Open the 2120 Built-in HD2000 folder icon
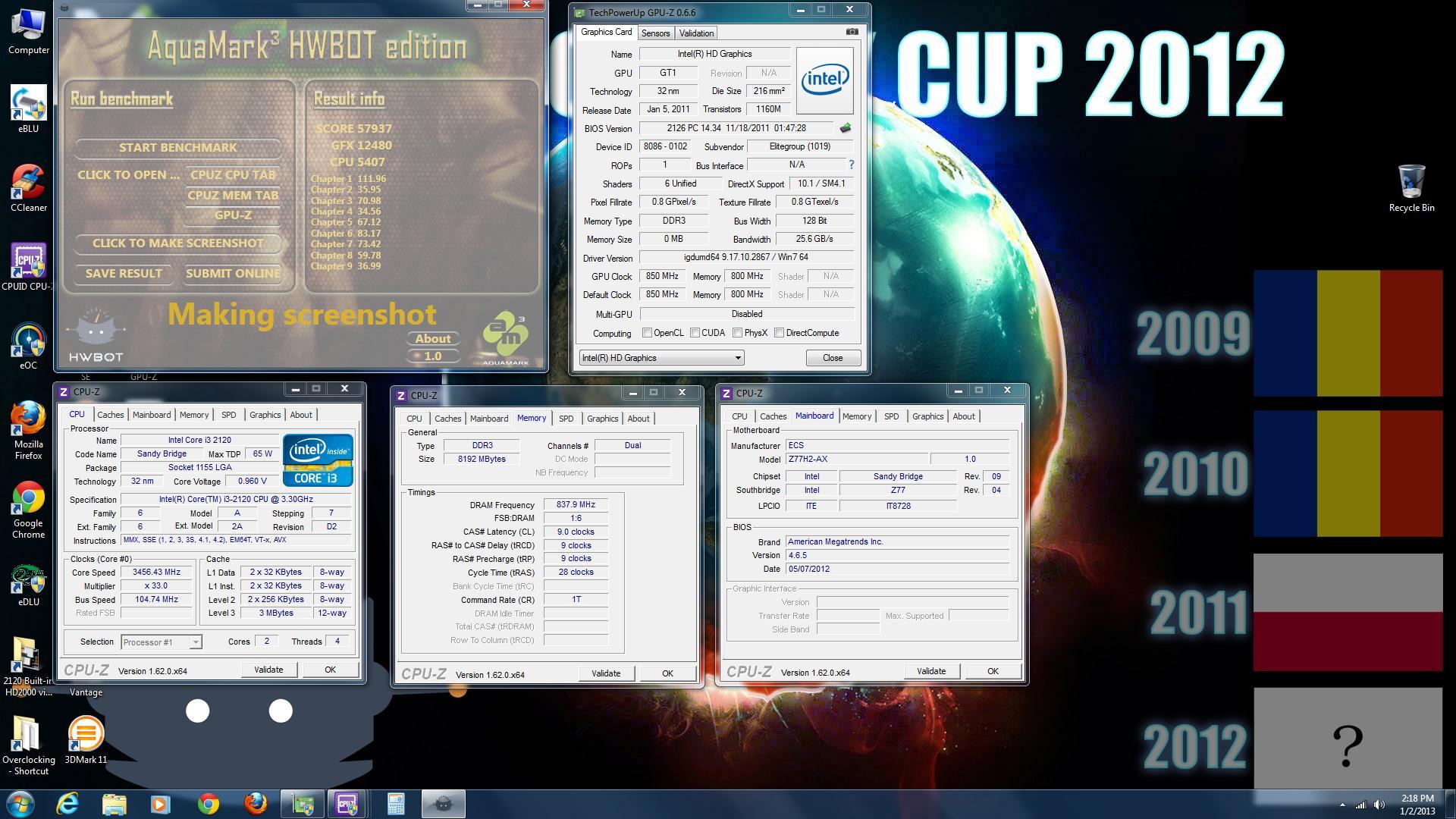The width and height of the screenshot is (1456, 819). [x=28, y=666]
